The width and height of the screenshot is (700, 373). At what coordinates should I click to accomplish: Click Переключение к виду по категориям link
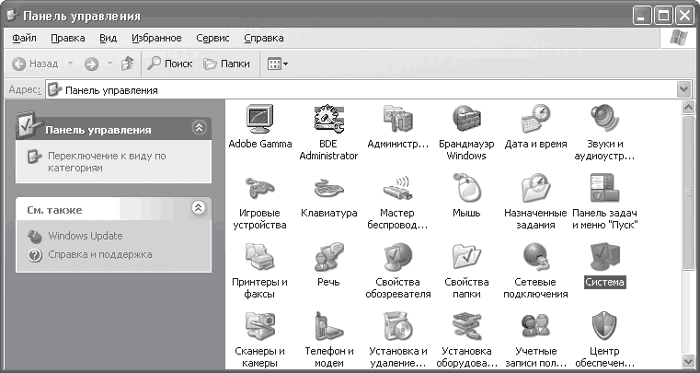107,162
